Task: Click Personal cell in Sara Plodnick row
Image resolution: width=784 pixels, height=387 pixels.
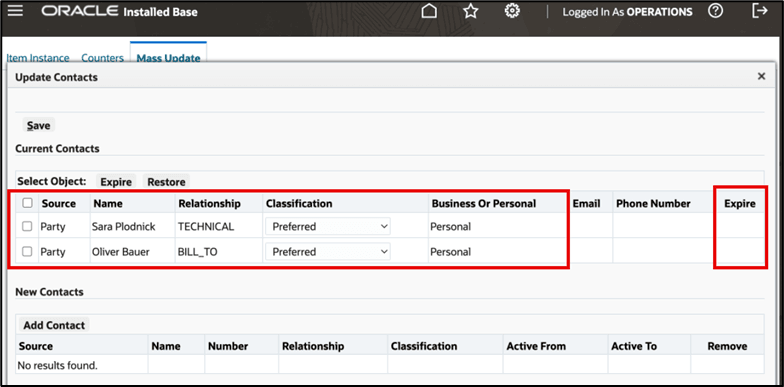Action: 450,226
